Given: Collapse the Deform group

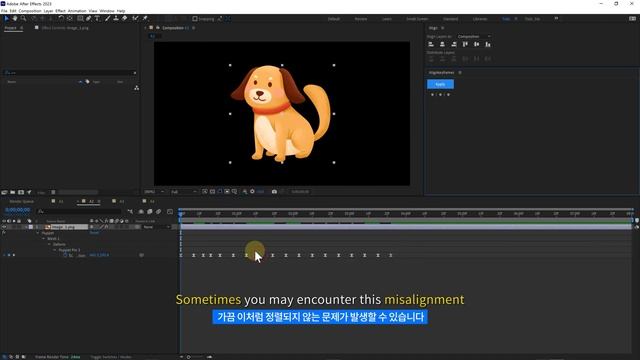Looking at the screenshot, I should coord(49,244).
